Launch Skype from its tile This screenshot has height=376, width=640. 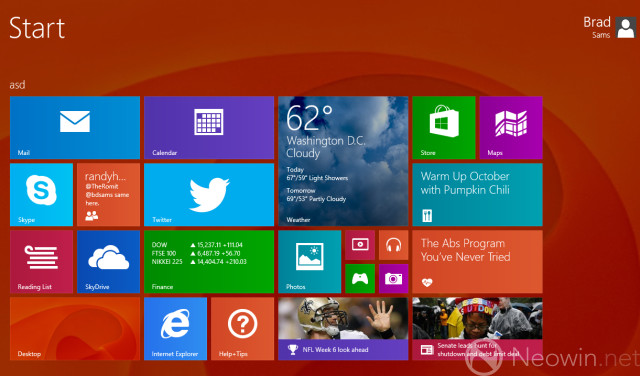click(41, 195)
